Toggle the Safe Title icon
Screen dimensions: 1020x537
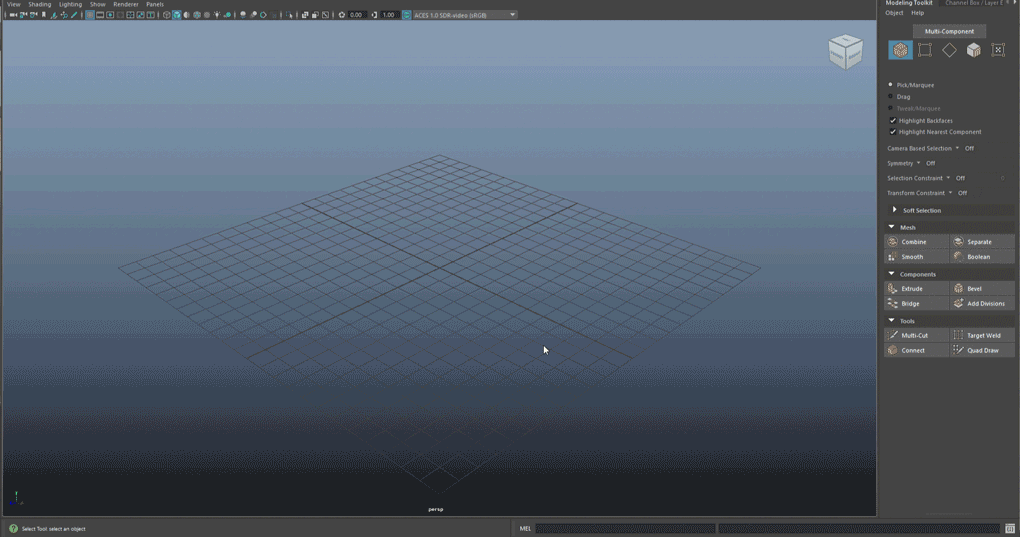[151, 15]
